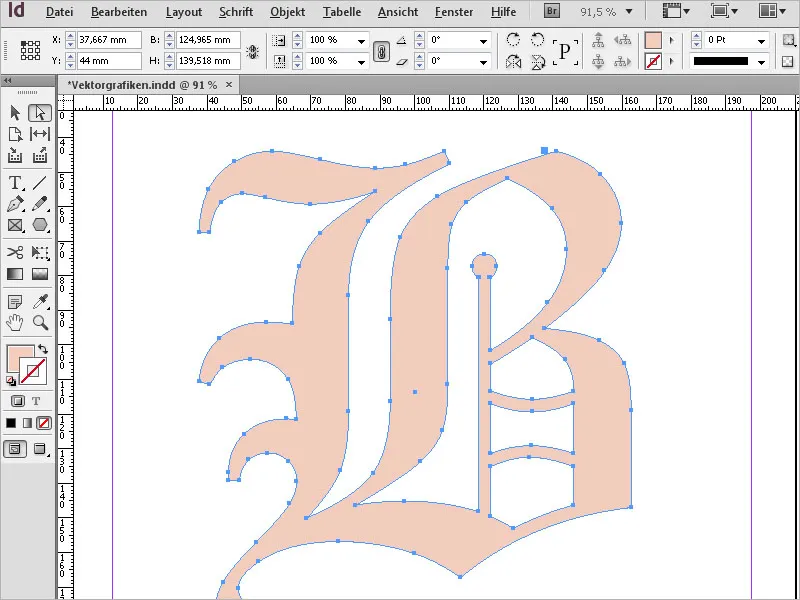Click the fill color swatch in control panel

point(653,40)
